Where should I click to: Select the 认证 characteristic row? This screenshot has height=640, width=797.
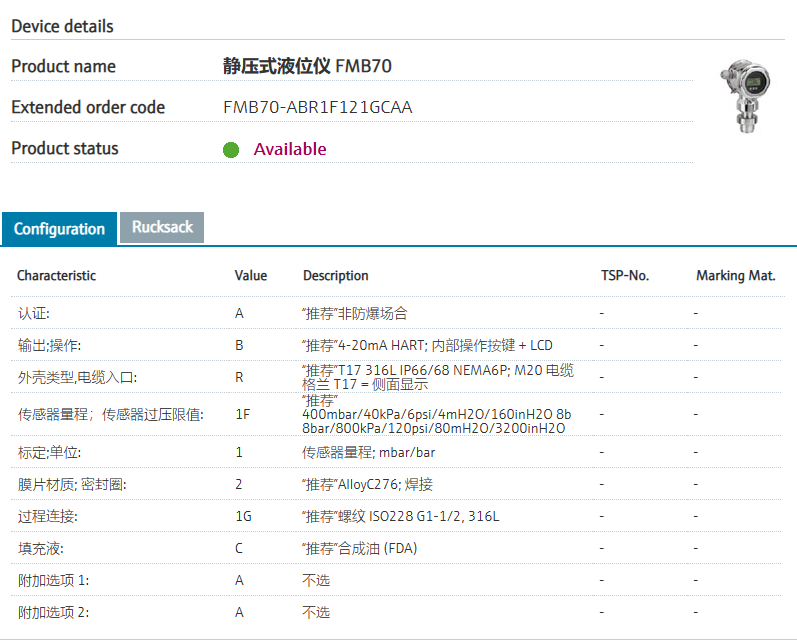pyautogui.click(x=34, y=313)
